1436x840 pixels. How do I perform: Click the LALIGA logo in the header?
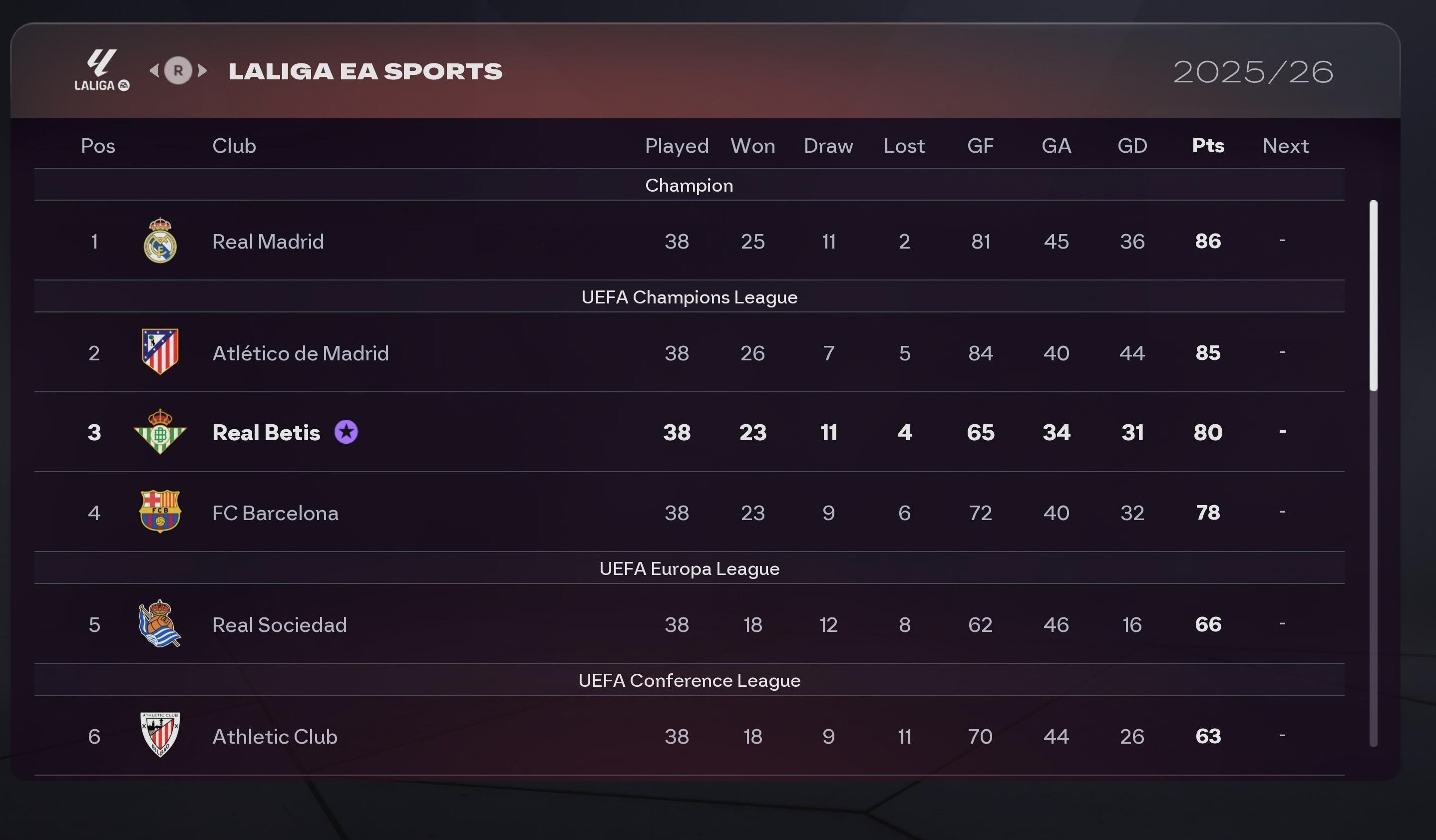pos(102,70)
